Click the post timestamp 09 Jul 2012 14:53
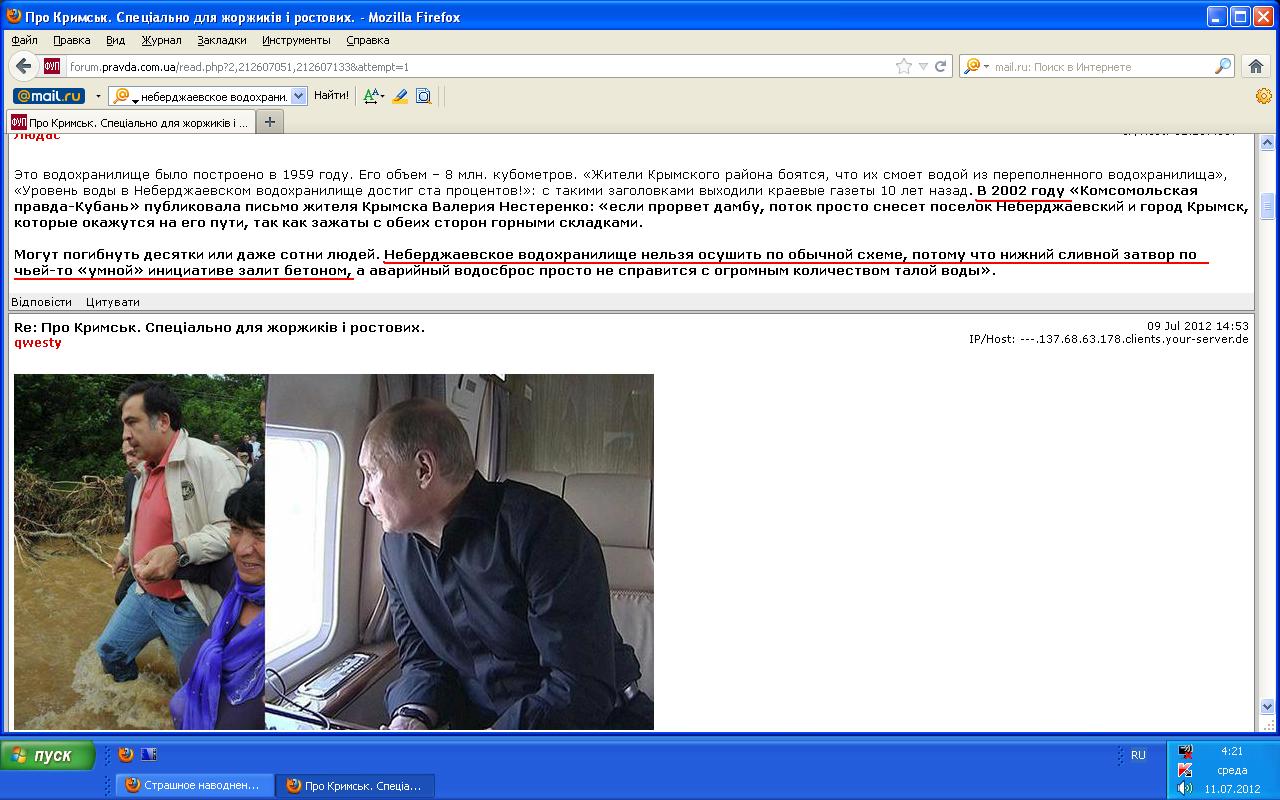Viewport: 1280px width, 800px height. (1198, 326)
